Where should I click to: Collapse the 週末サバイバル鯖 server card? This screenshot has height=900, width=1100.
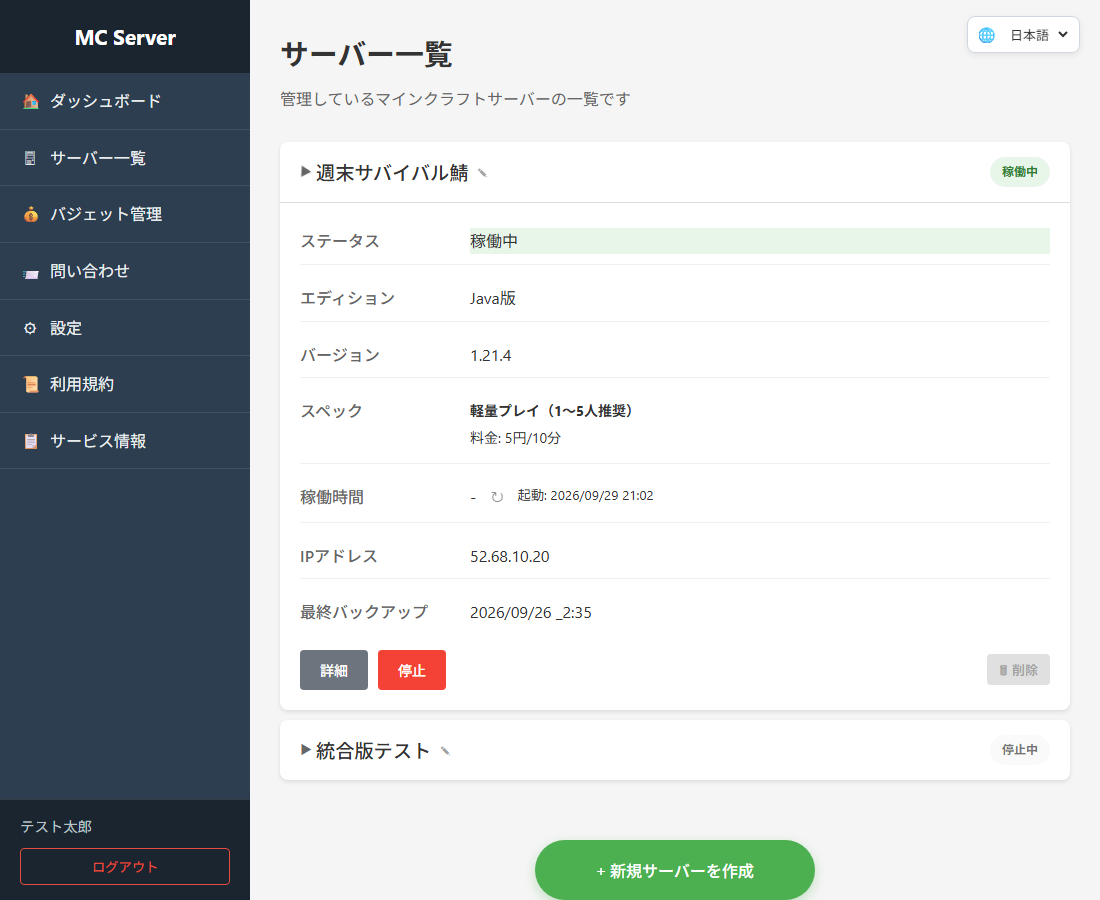click(x=306, y=171)
